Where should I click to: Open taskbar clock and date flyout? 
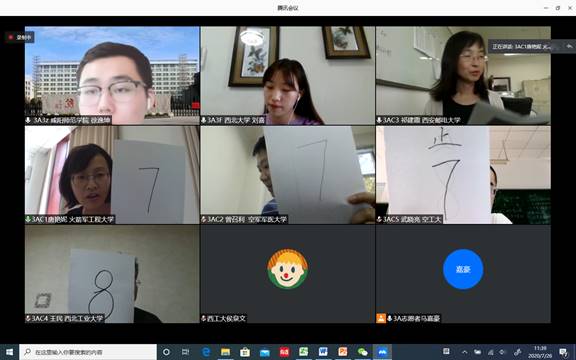click(x=540, y=352)
